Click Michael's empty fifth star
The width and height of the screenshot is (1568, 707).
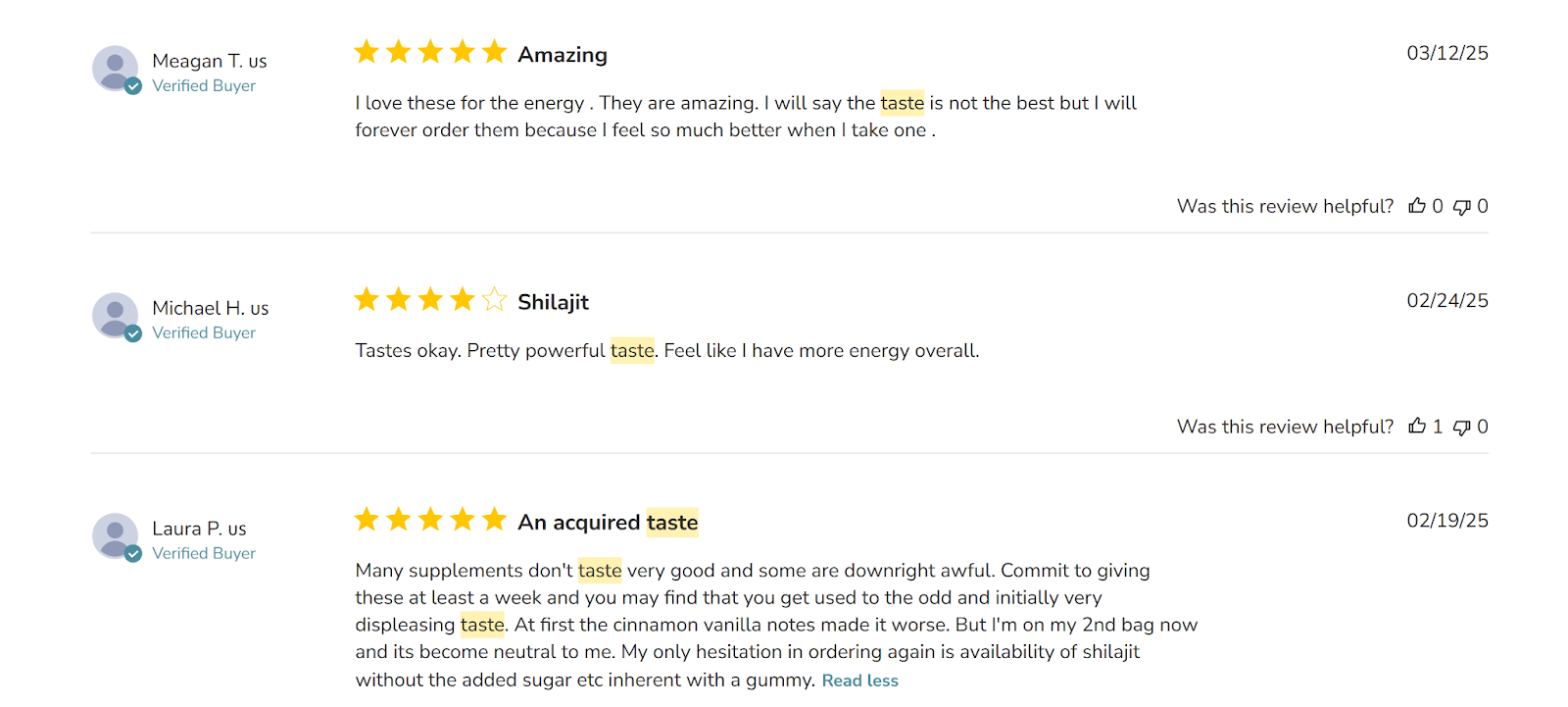[494, 299]
